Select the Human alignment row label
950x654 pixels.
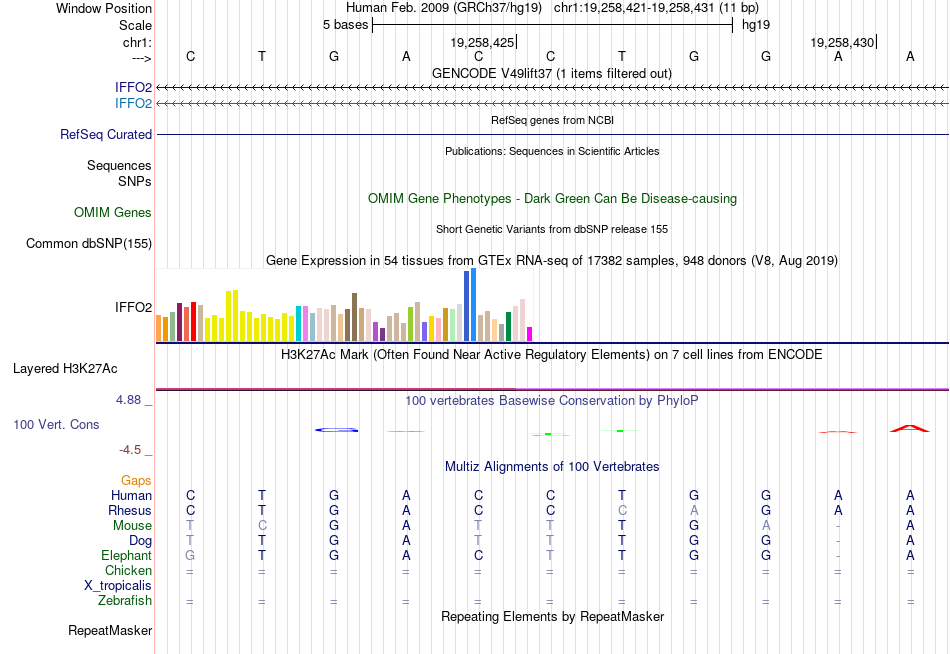pos(131,496)
